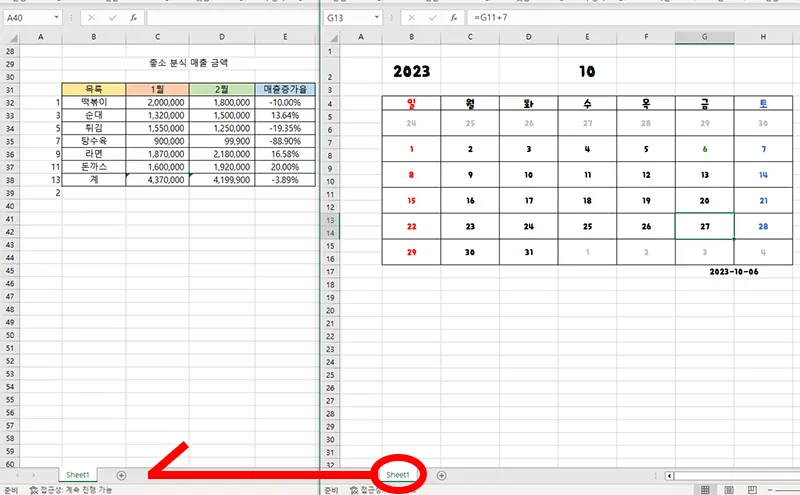Select the Sheet1 tab in the calendar workbook
Screen dimensions: 800x495
click(x=398, y=475)
